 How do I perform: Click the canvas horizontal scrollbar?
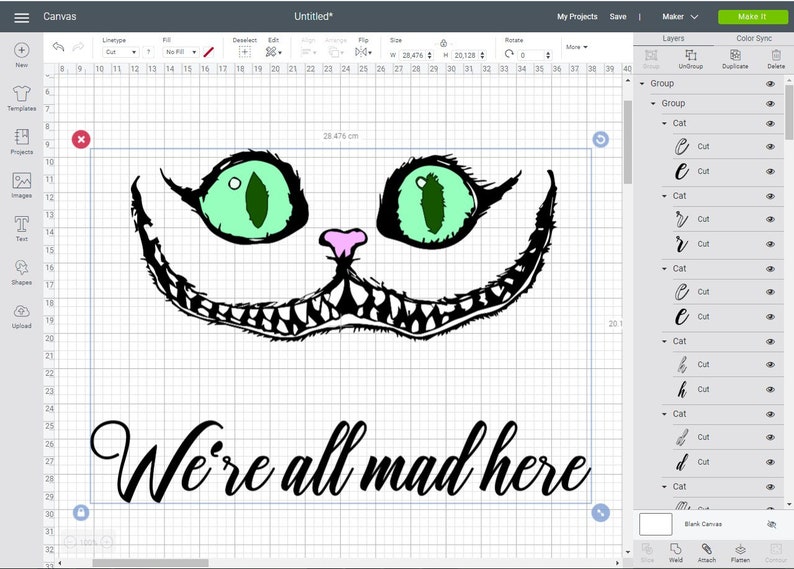point(150,563)
